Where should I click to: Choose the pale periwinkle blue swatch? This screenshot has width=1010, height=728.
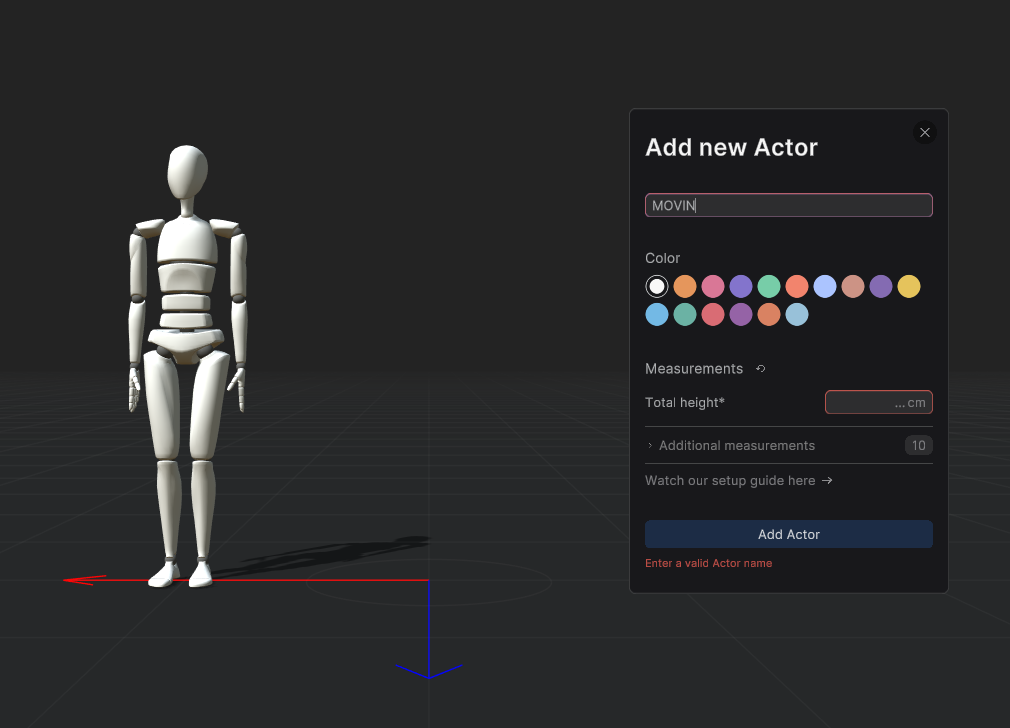point(824,287)
